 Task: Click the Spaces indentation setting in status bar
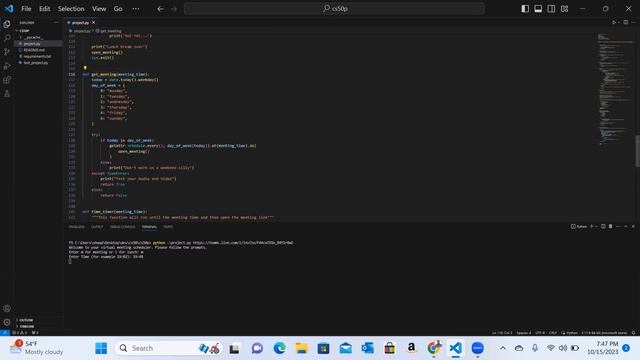(x=524, y=333)
